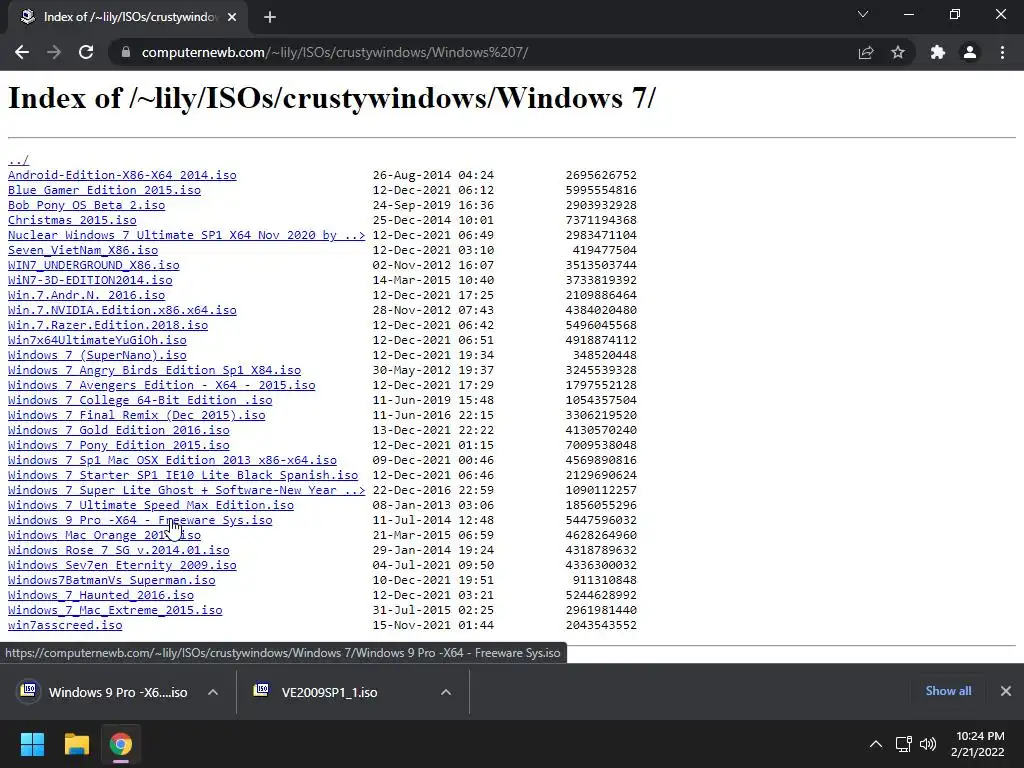Download Windows_7_Haunted_2016.iso
The width and height of the screenshot is (1024, 768).
(x=101, y=596)
